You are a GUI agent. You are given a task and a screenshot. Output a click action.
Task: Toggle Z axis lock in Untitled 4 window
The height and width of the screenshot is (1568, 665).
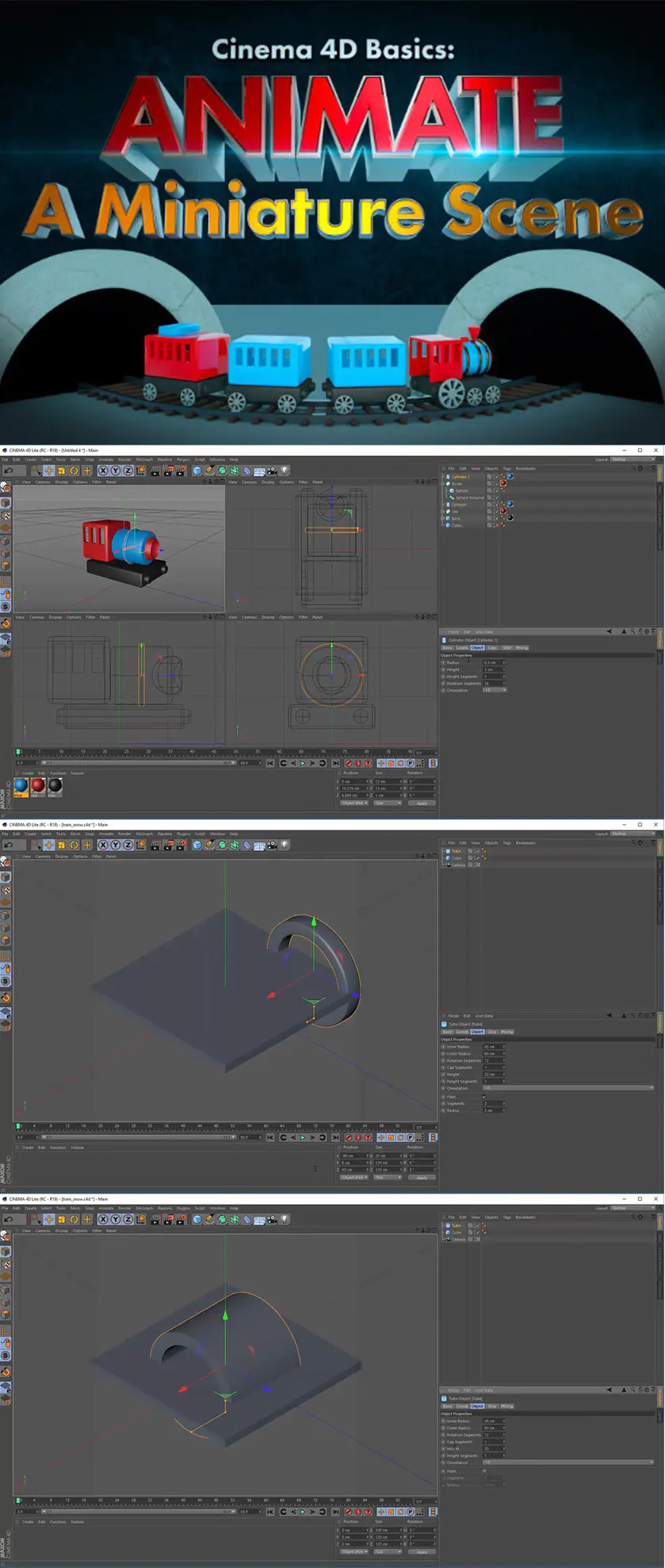(128, 470)
